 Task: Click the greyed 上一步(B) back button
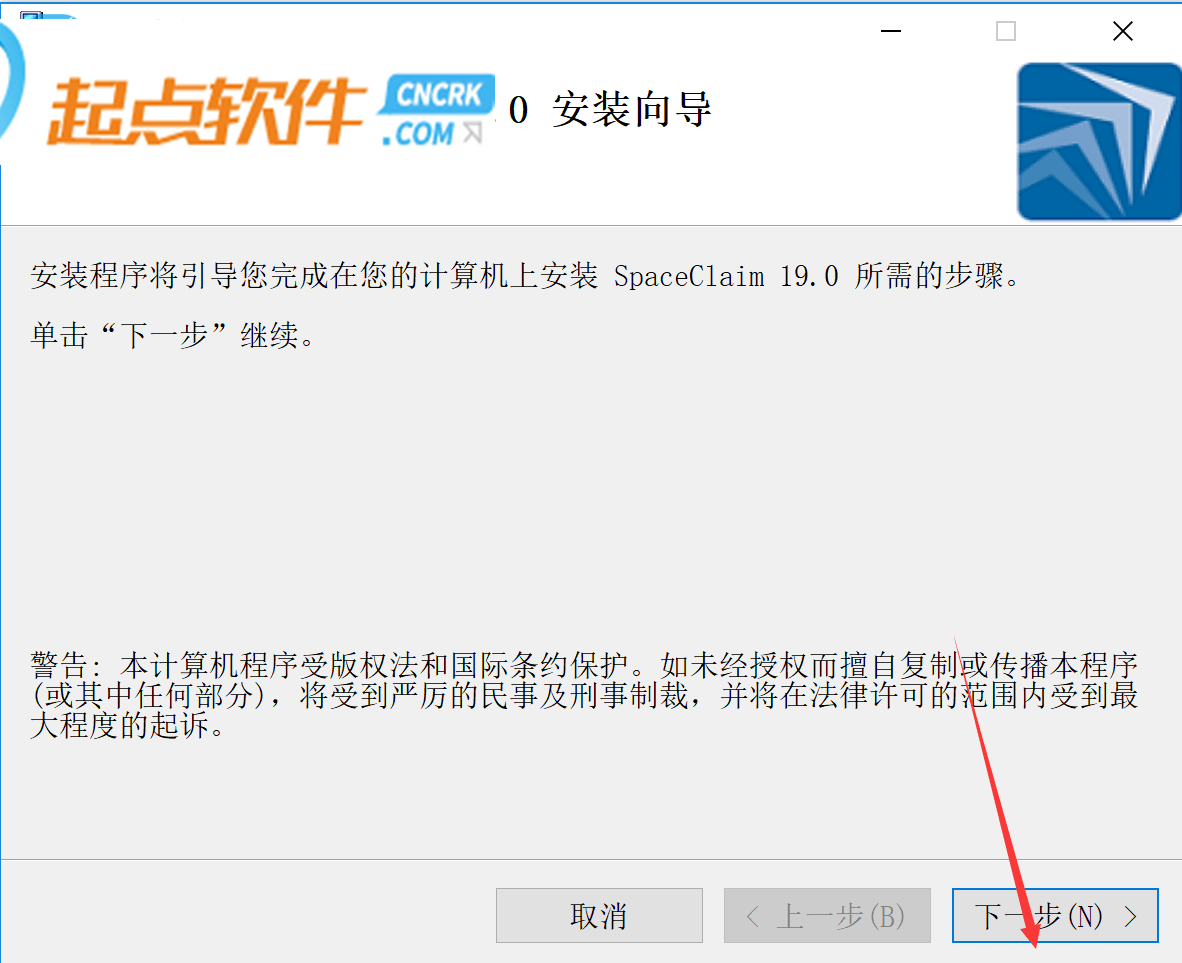827,915
